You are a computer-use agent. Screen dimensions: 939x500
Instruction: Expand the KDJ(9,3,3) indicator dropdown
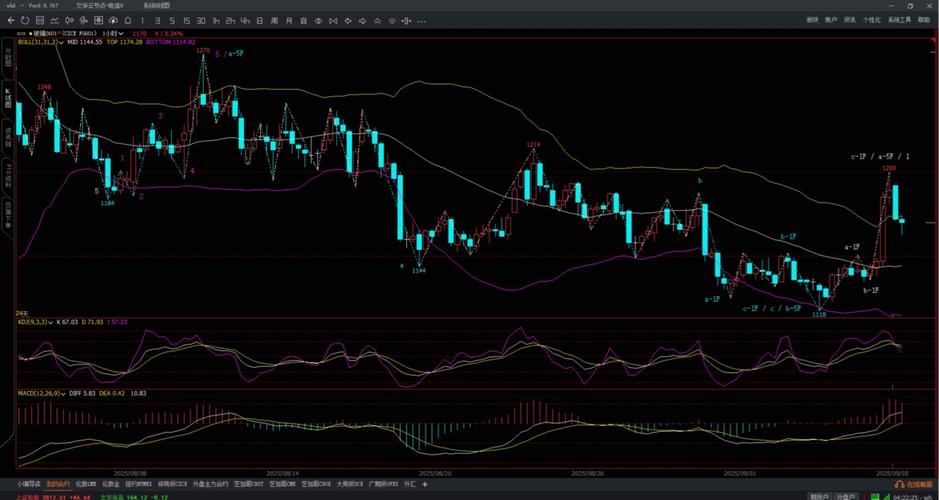tap(52, 322)
